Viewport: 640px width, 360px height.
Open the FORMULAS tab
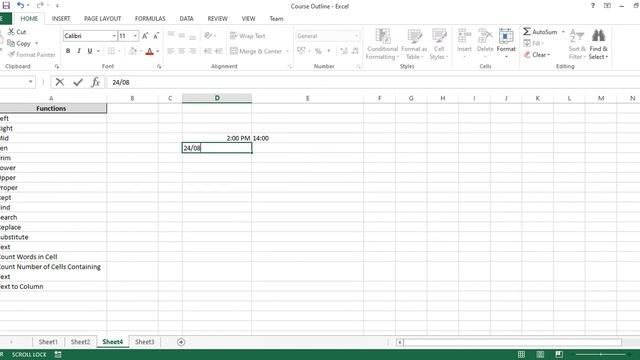[150, 19]
